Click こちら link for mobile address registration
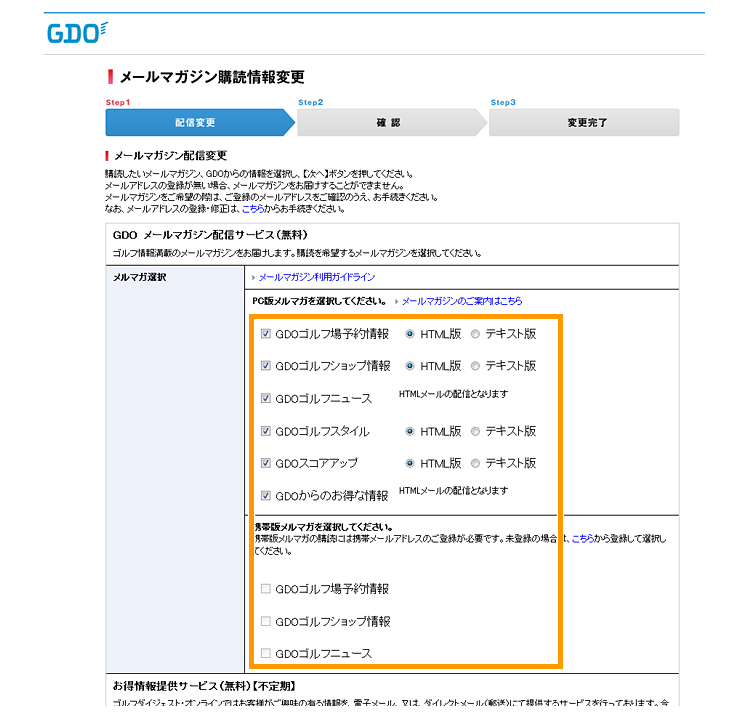This screenshot has height=716, width=730. [582, 539]
